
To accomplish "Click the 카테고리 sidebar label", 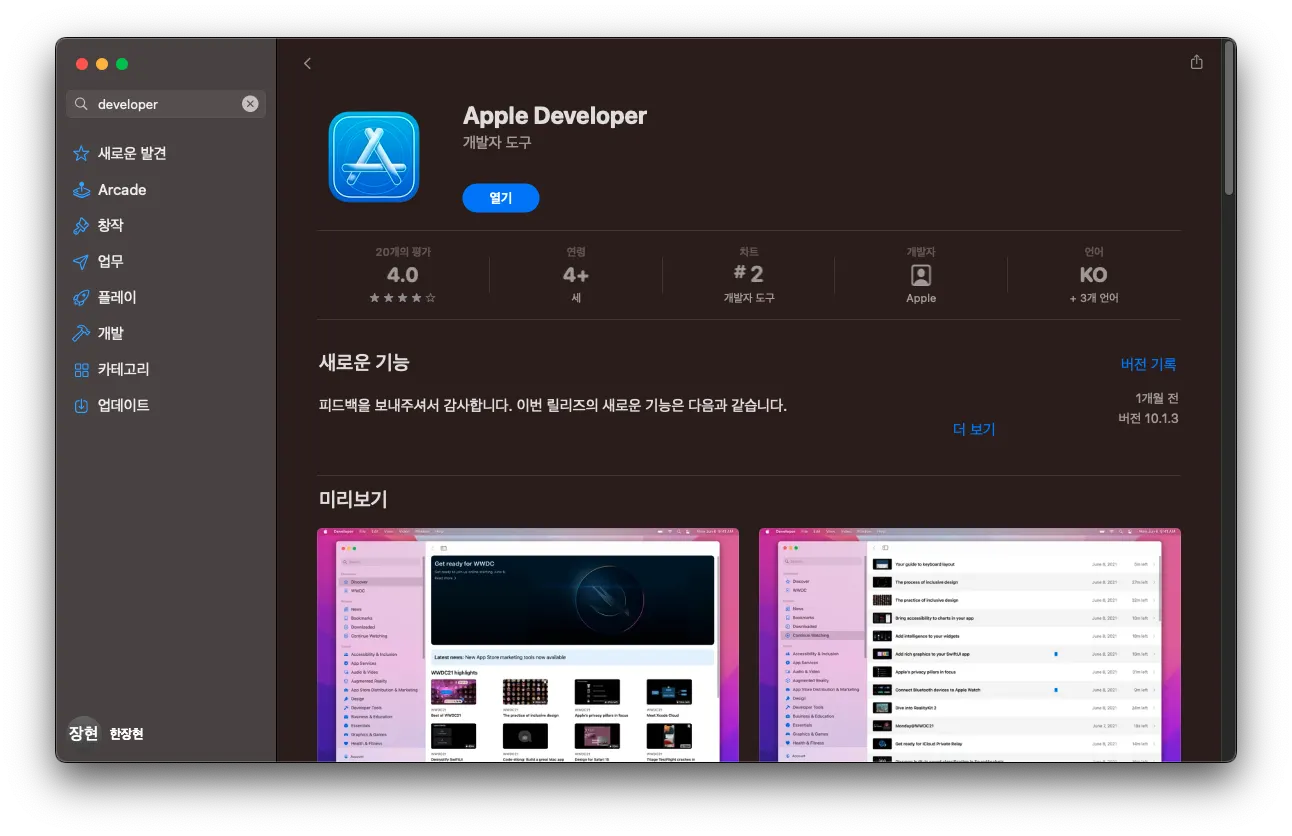I will click(x=124, y=370).
